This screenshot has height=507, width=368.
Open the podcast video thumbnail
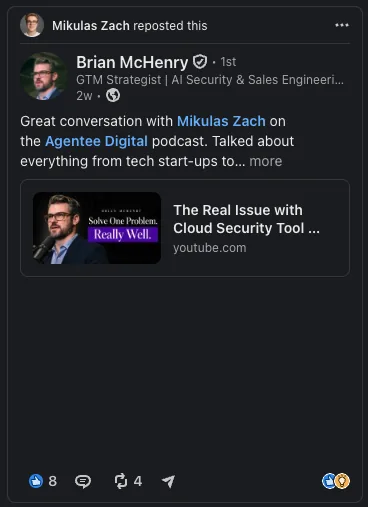click(97, 228)
